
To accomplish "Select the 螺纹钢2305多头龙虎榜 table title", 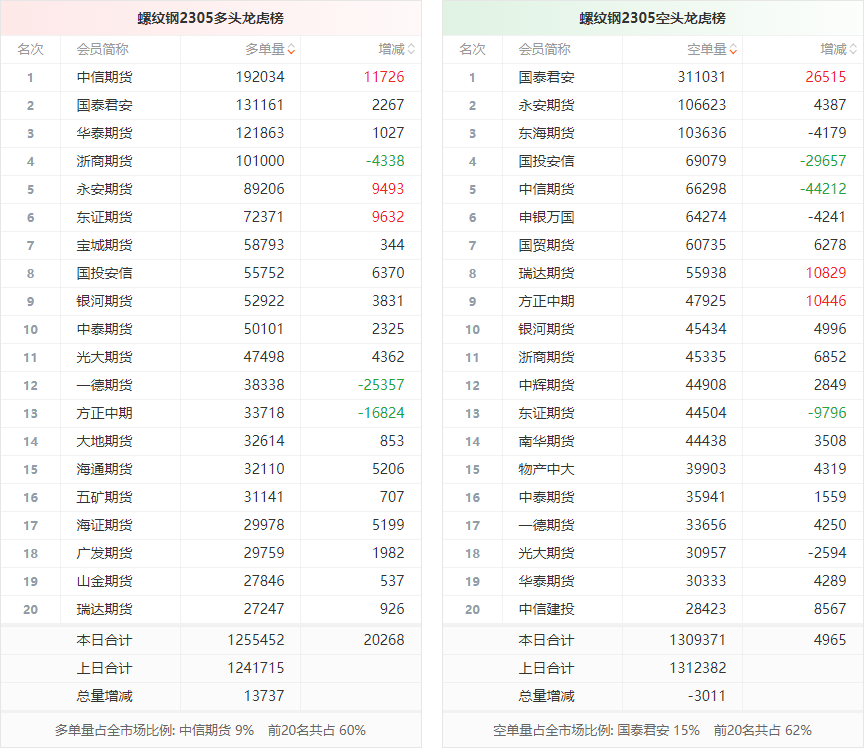I will point(210,18).
